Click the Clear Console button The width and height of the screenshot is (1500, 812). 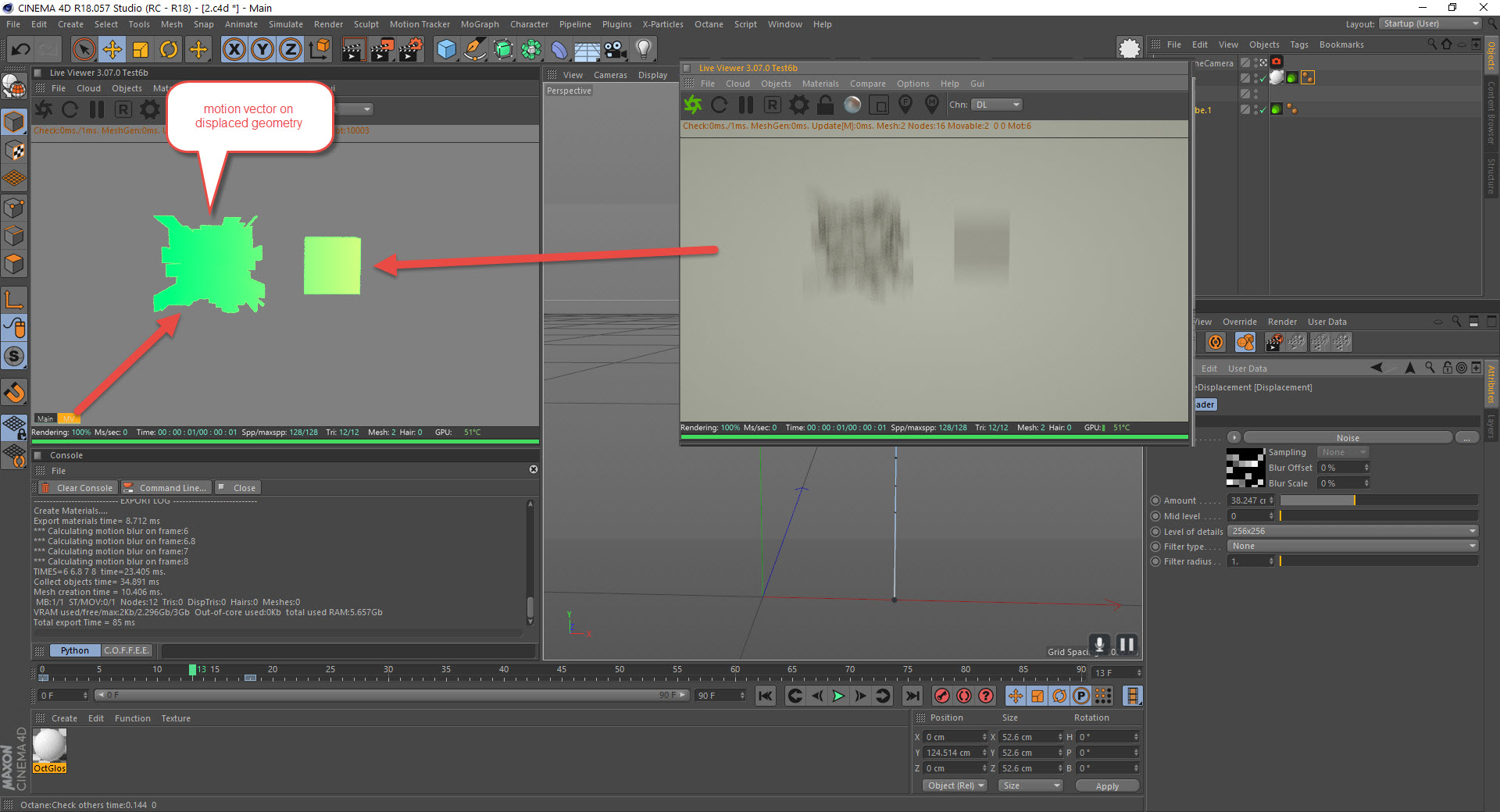(x=77, y=488)
